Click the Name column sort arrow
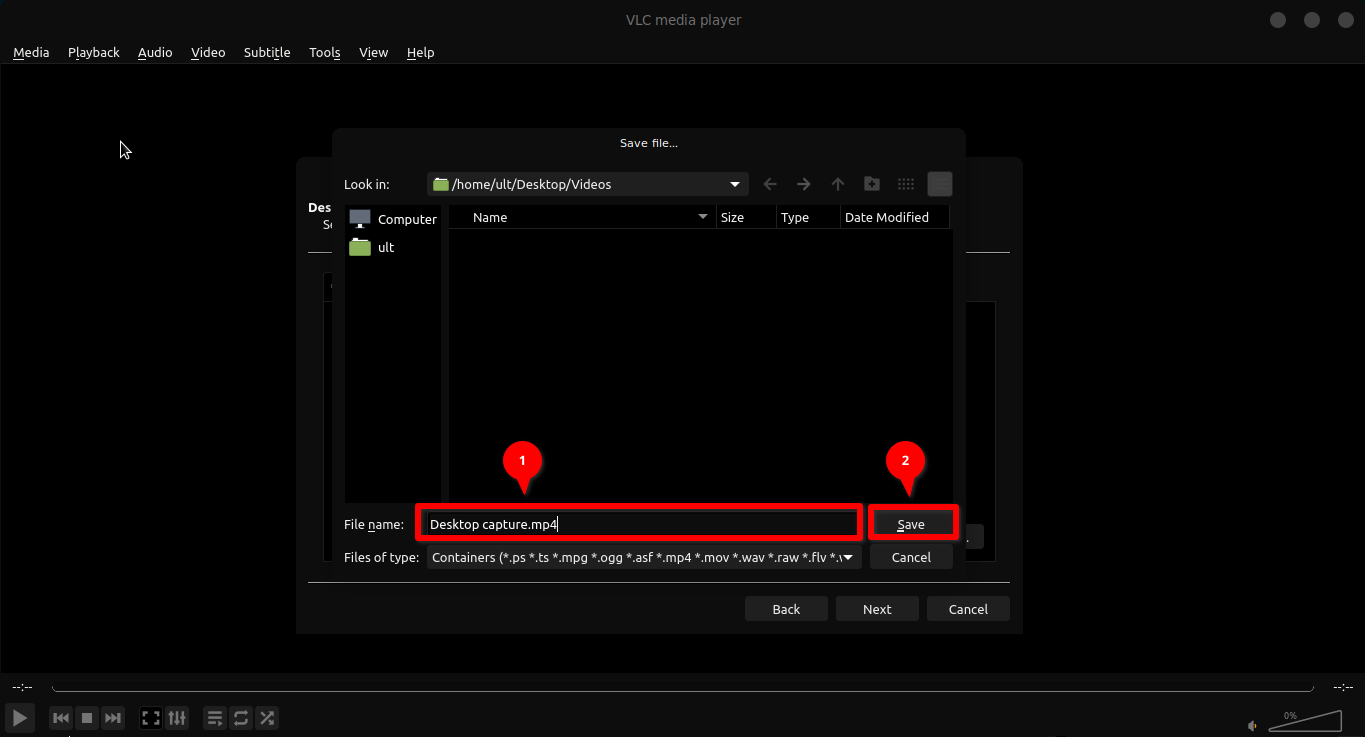Image resolution: width=1365 pixels, height=737 pixels. [x=702, y=217]
